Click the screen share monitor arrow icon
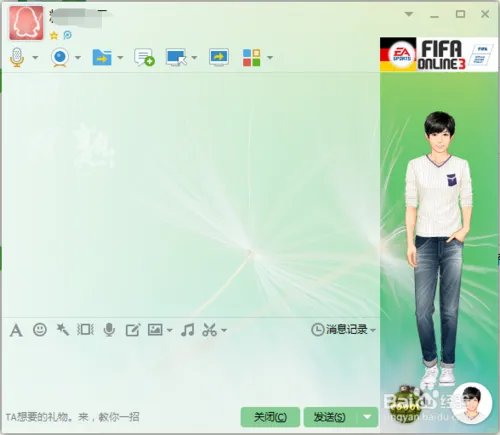500x435 pixels. click(x=219, y=57)
